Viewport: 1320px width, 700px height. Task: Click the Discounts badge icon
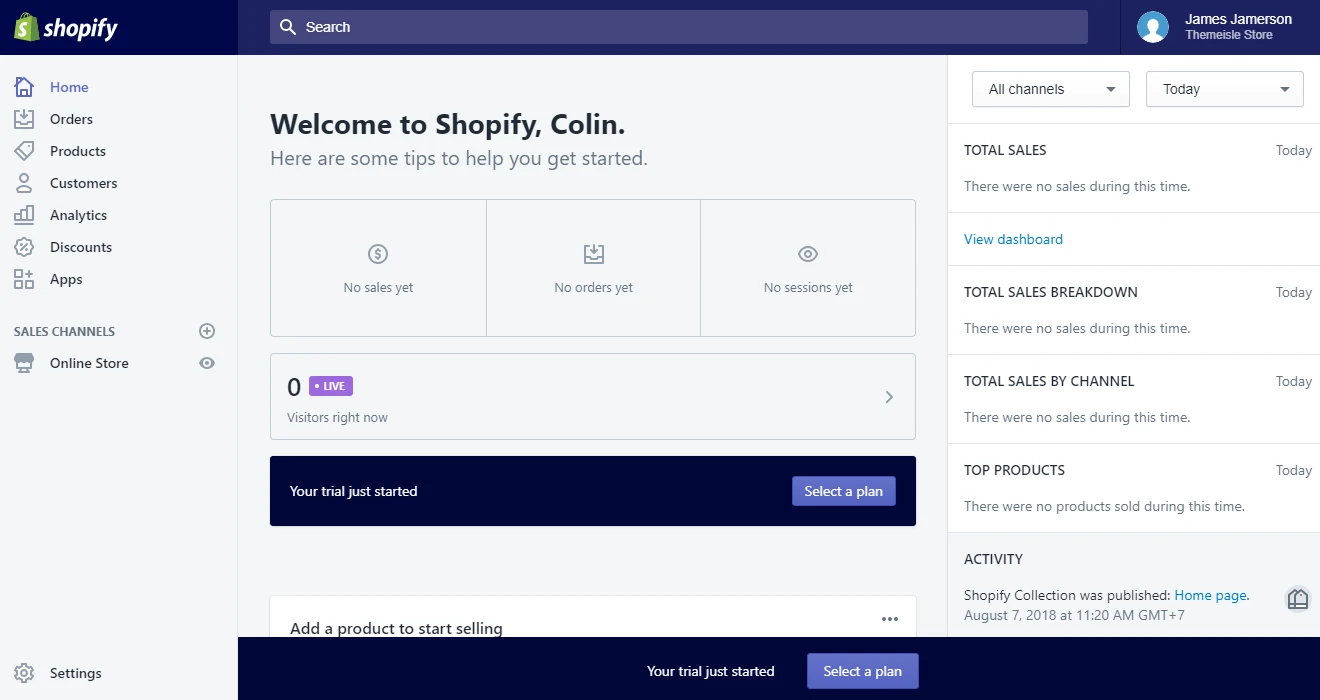point(24,247)
